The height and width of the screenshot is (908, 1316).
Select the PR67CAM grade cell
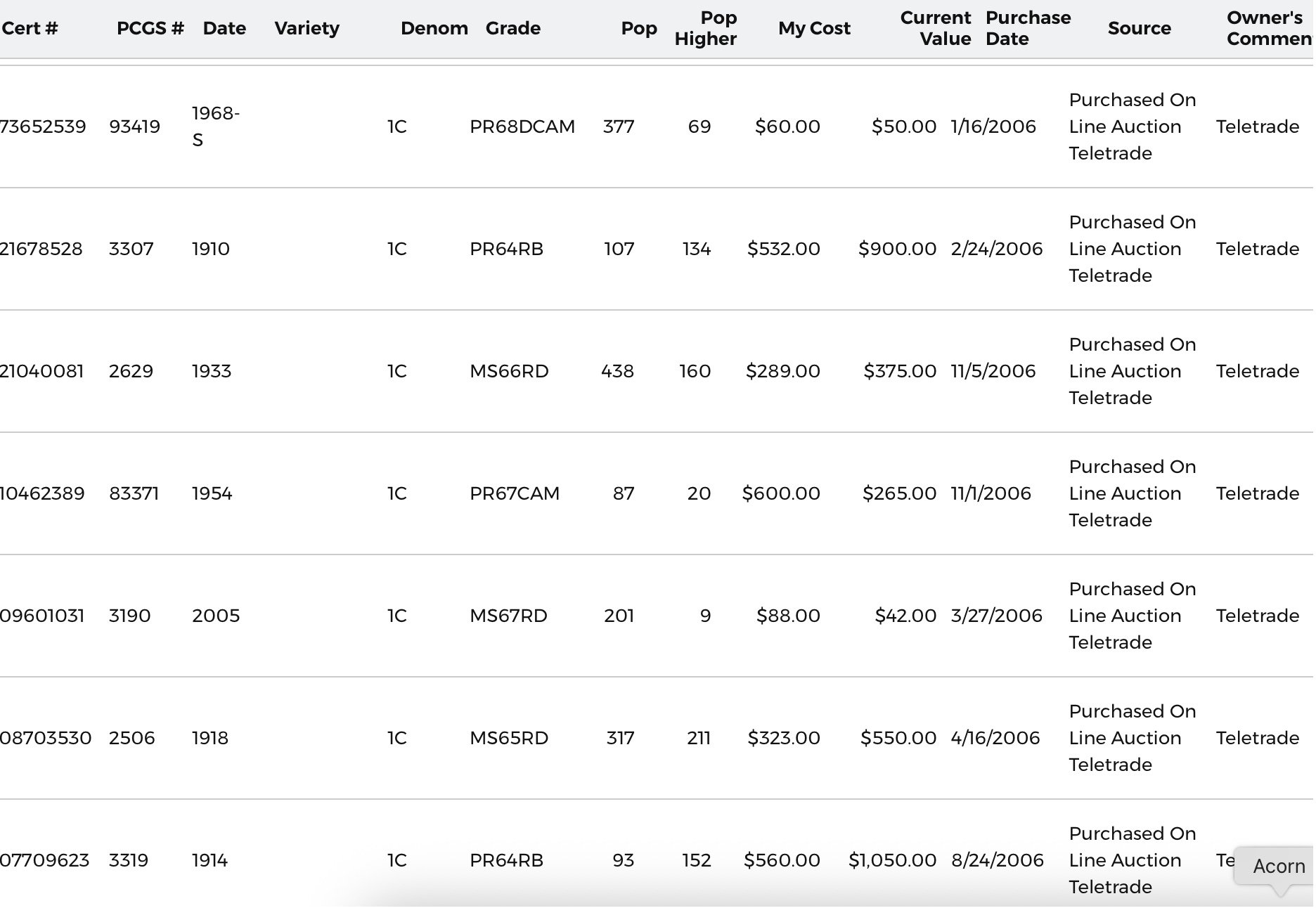point(514,493)
